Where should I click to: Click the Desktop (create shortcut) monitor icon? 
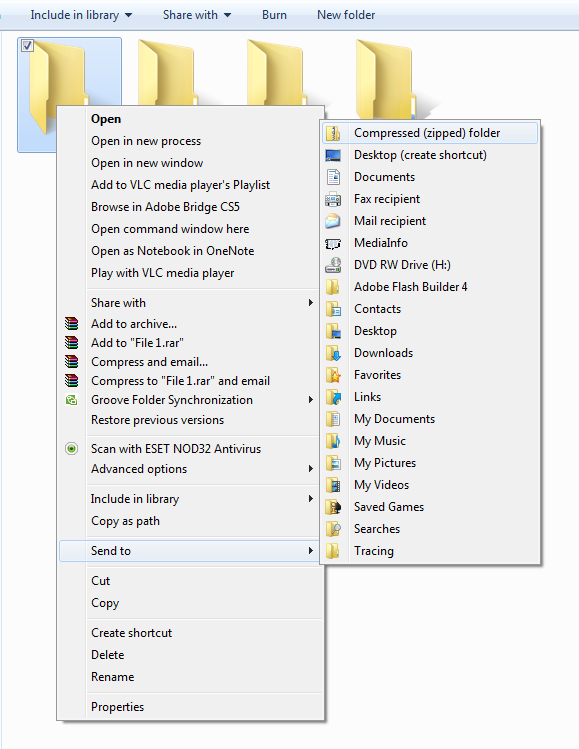click(x=333, y=155)
